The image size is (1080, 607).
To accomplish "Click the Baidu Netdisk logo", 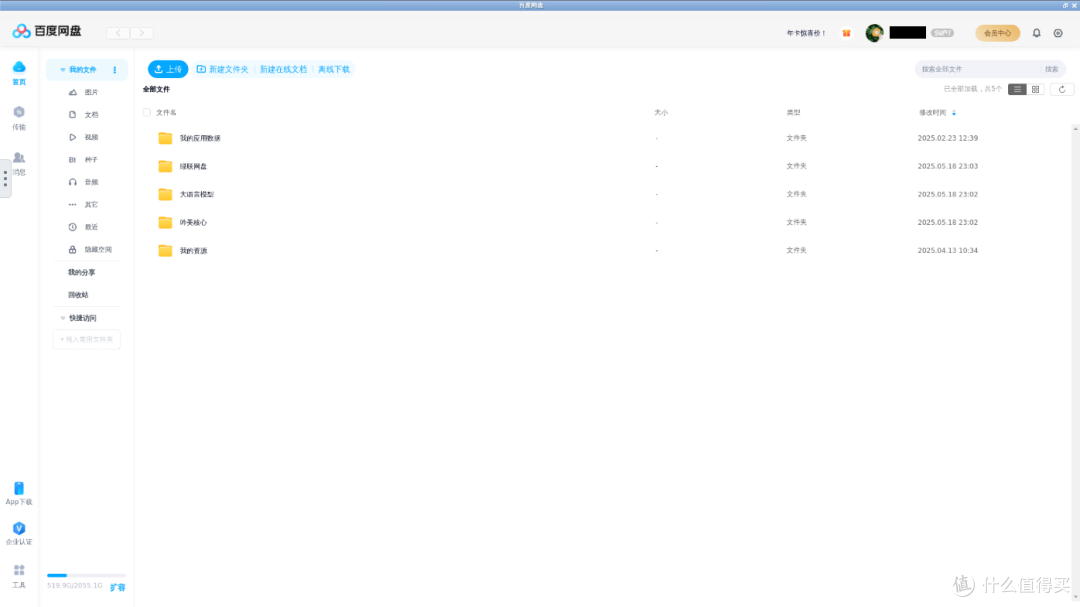I will (47, 31).
